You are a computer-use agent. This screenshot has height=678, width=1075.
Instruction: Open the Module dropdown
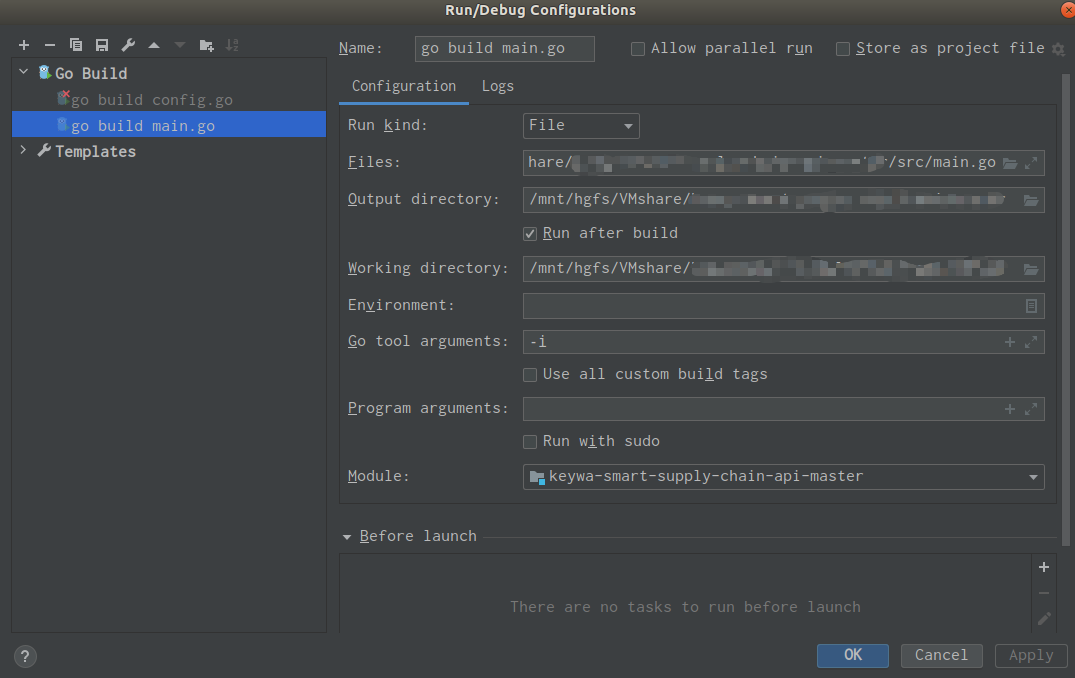pyautogui.click(x=783, y=477)
